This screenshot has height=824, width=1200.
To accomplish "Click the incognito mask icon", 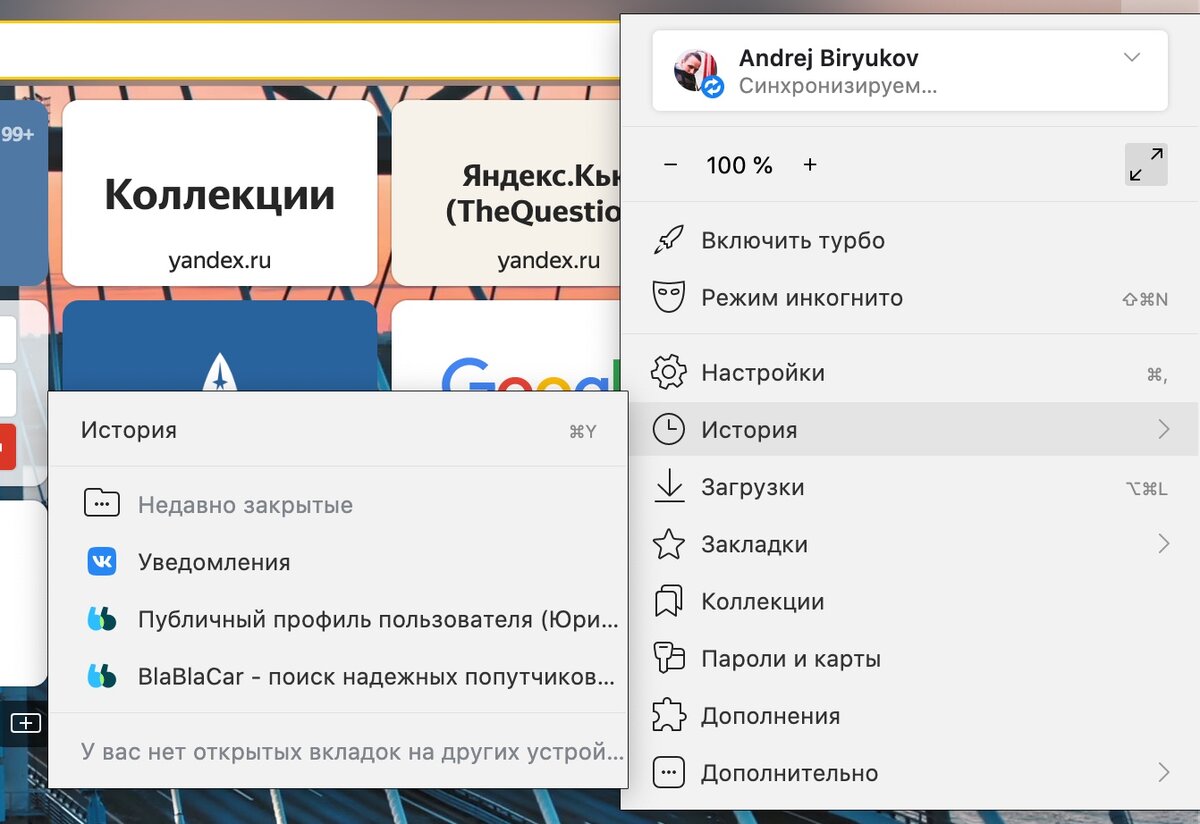I will click(x=668, y=297).
